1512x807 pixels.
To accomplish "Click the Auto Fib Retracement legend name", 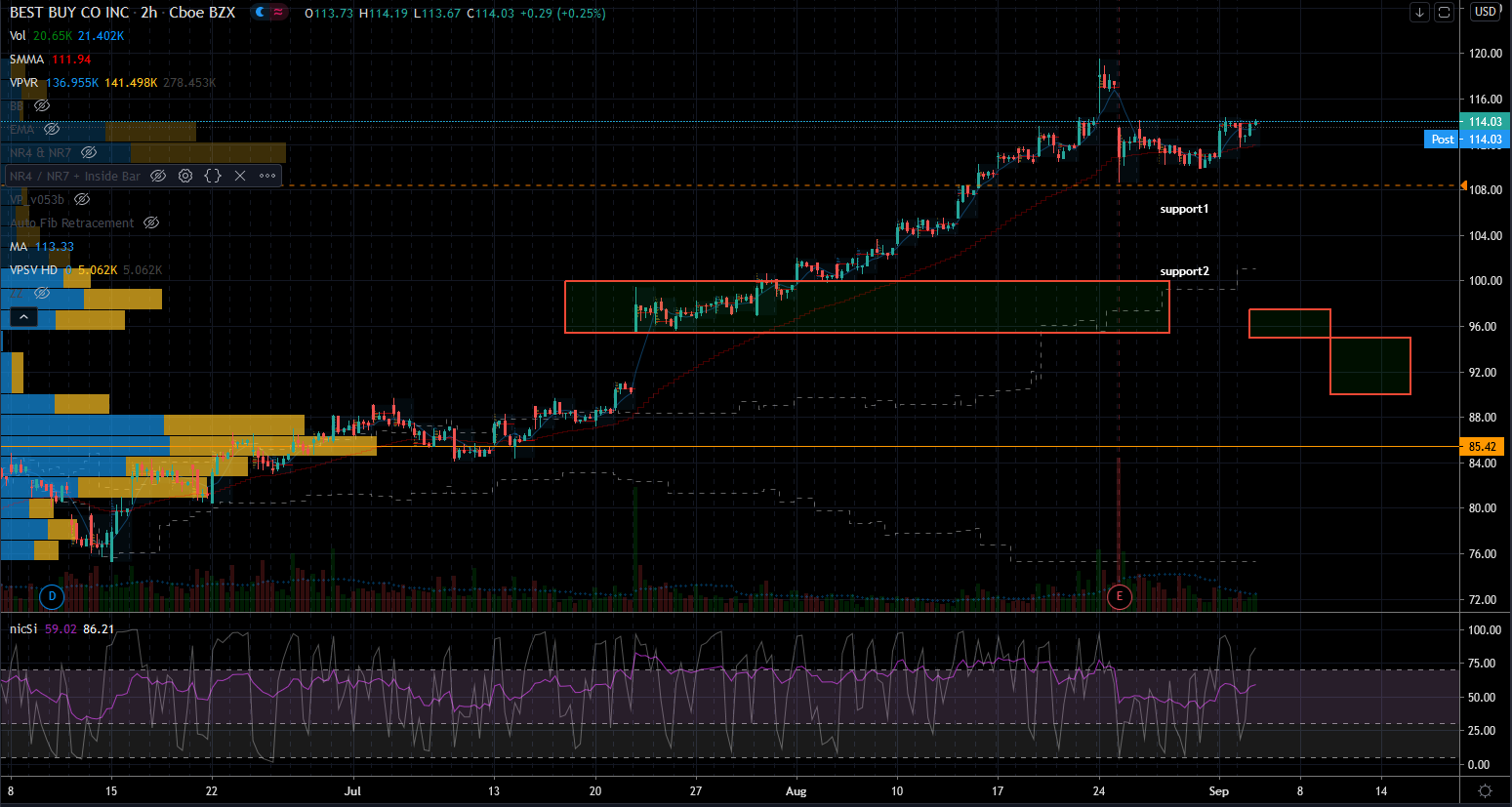I will tap(72, 222).
